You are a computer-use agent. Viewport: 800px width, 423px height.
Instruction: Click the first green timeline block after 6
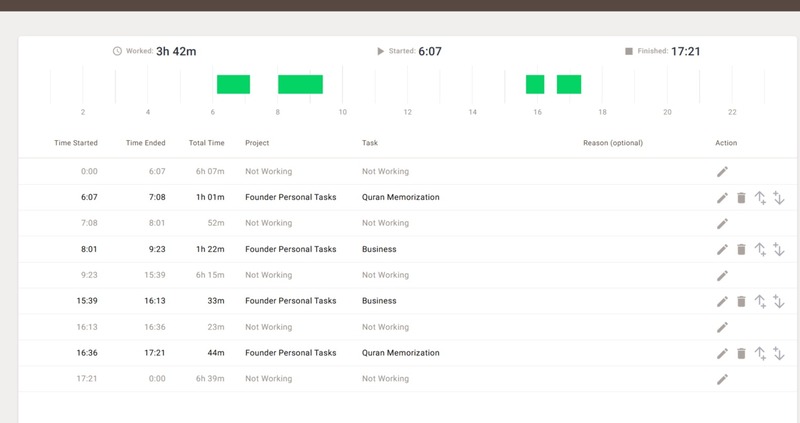(x=233, y=85)
